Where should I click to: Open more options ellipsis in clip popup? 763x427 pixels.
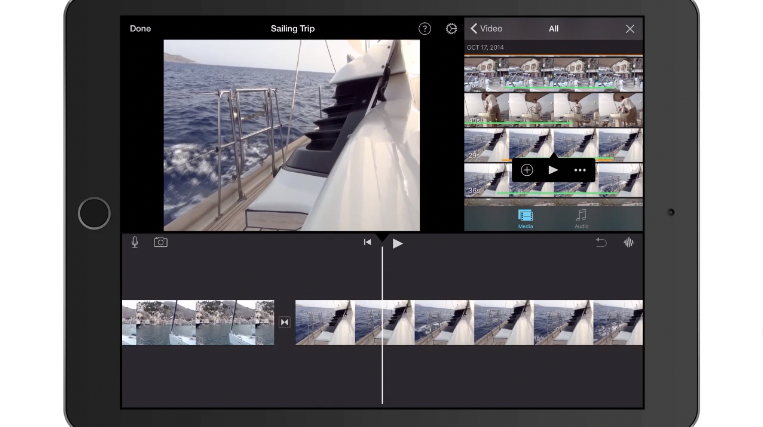click(x=580, y=170)
